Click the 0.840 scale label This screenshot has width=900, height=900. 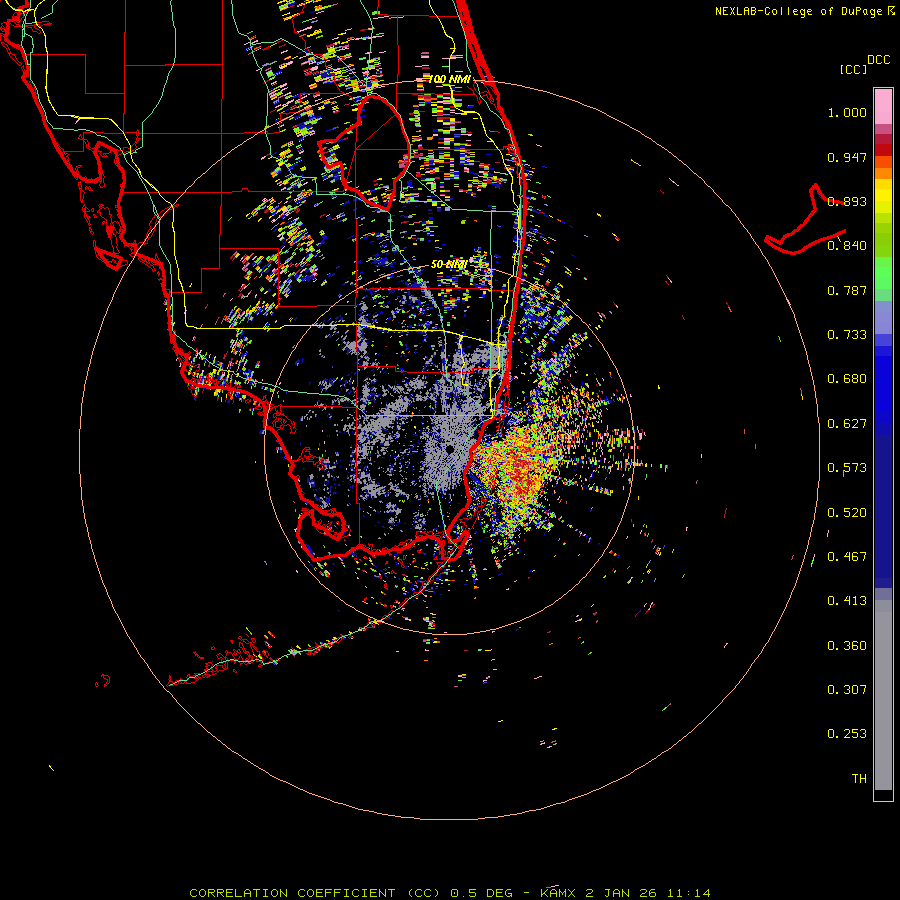coord(847,246)
